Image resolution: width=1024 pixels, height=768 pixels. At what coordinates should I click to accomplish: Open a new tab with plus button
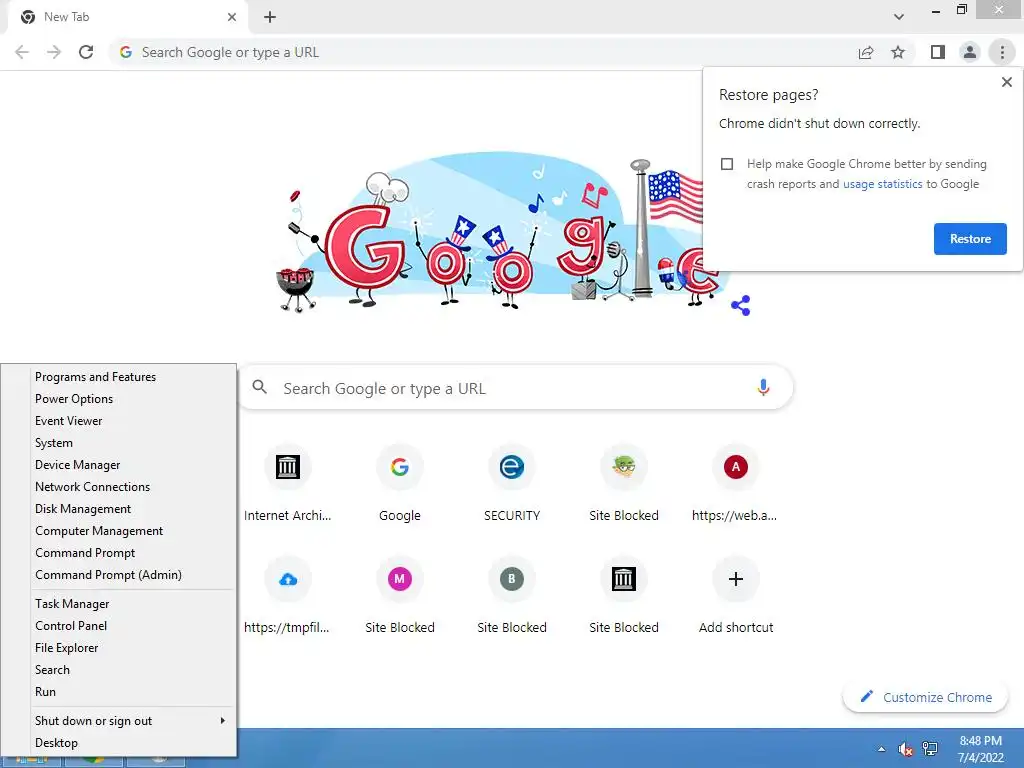(x=270, y=17)
